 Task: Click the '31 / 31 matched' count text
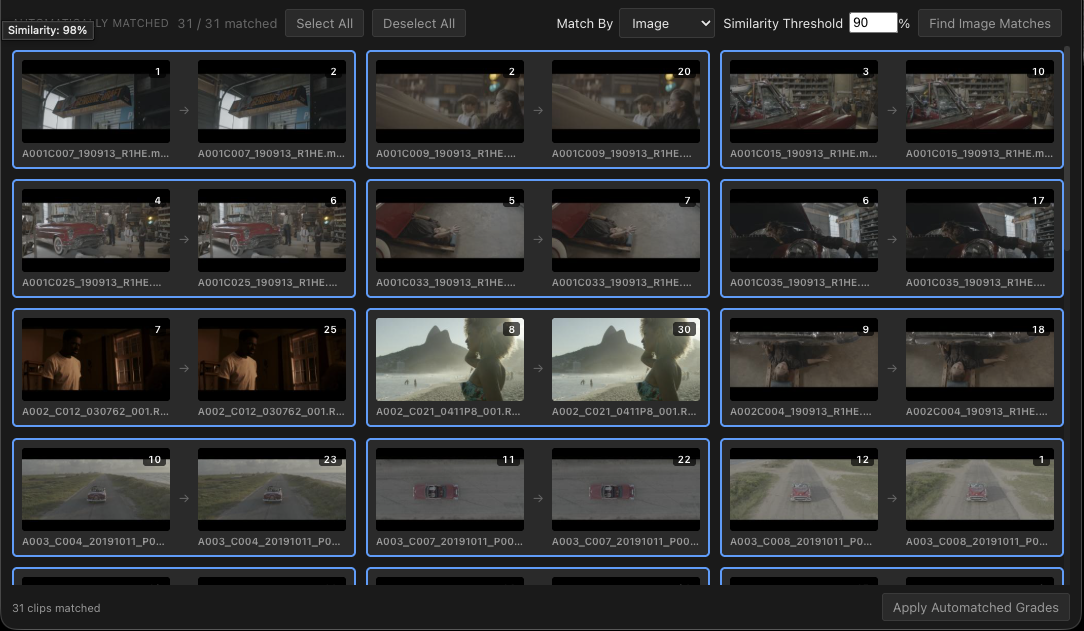[x=227, y=23]
